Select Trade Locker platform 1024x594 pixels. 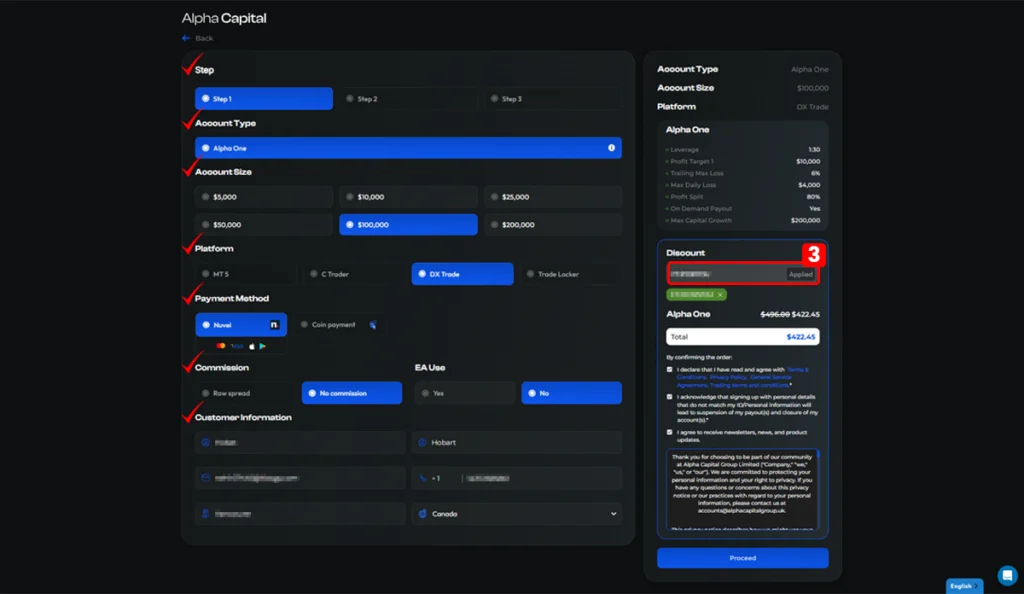[571, 274]
